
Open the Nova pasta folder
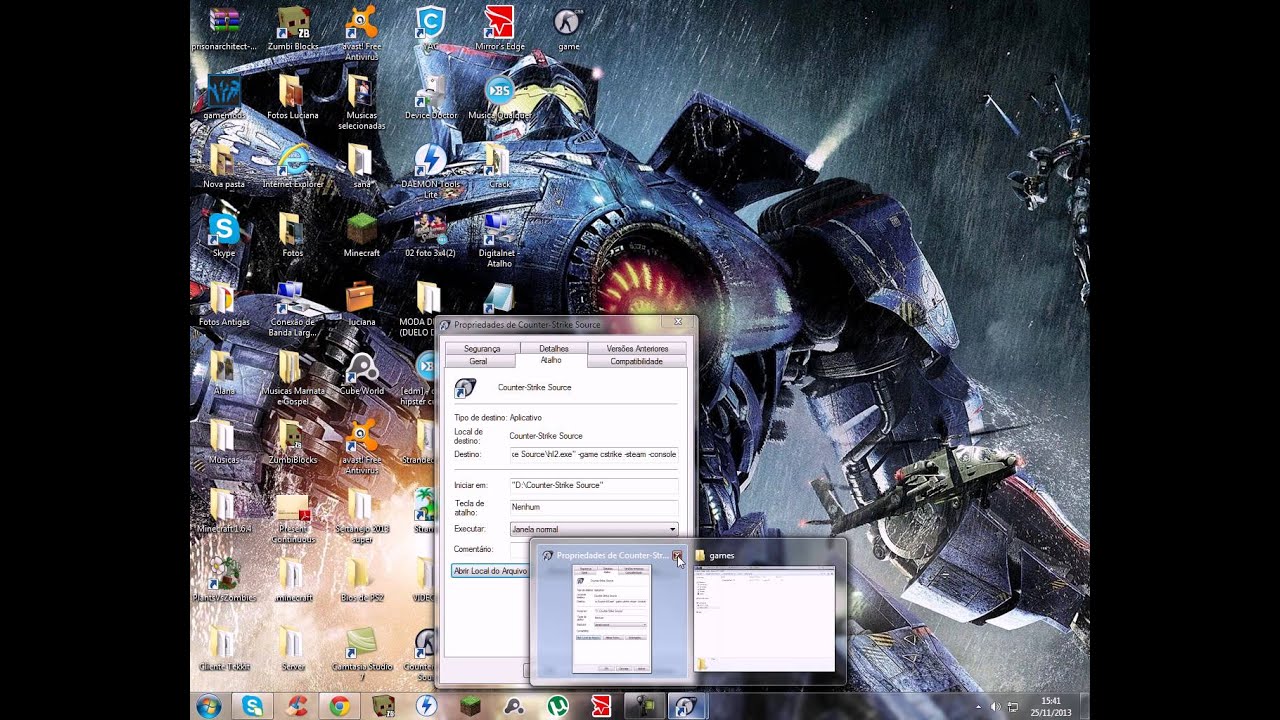coord(224,166)
